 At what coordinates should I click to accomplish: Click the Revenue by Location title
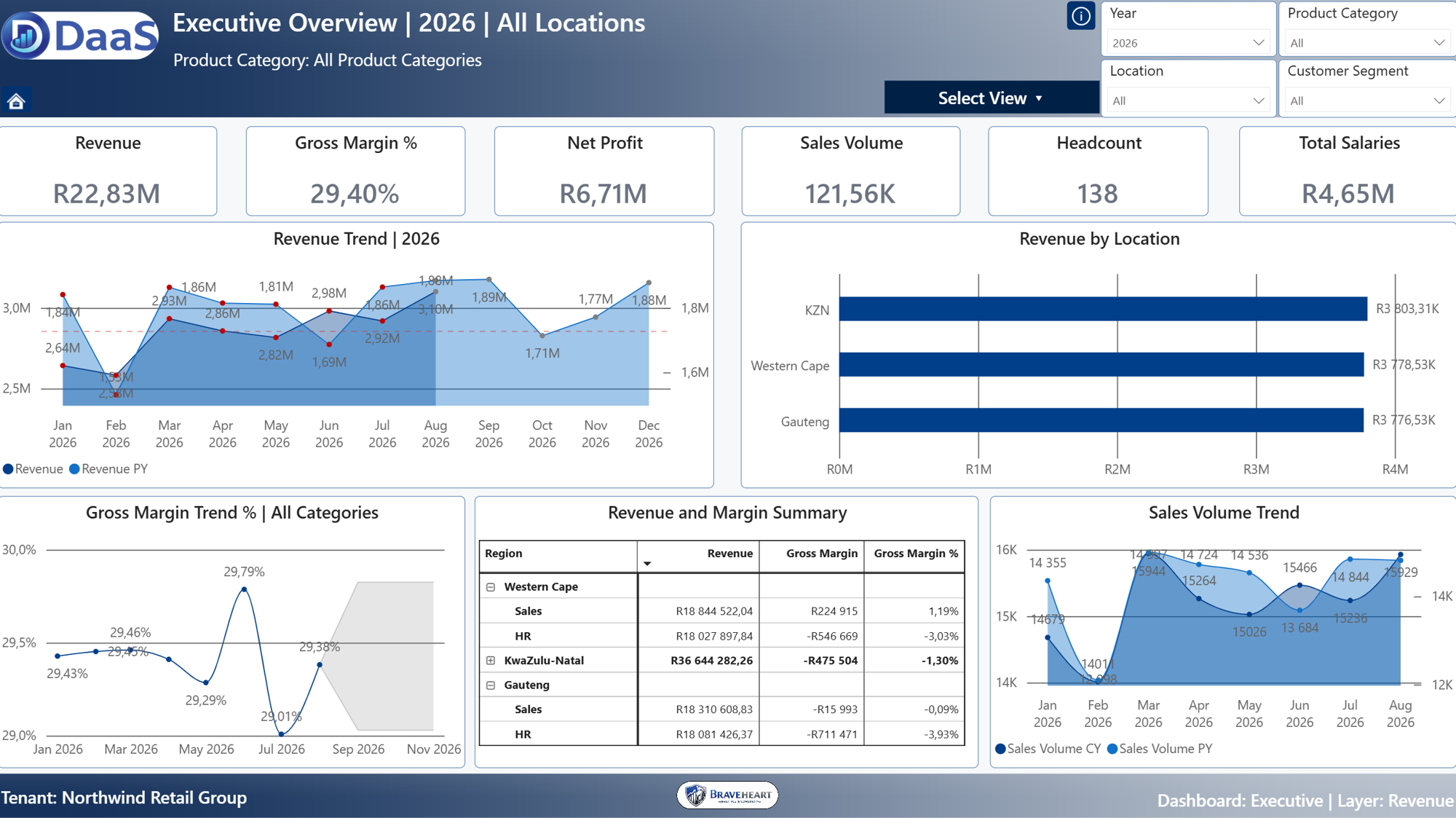pos(1099,239)
